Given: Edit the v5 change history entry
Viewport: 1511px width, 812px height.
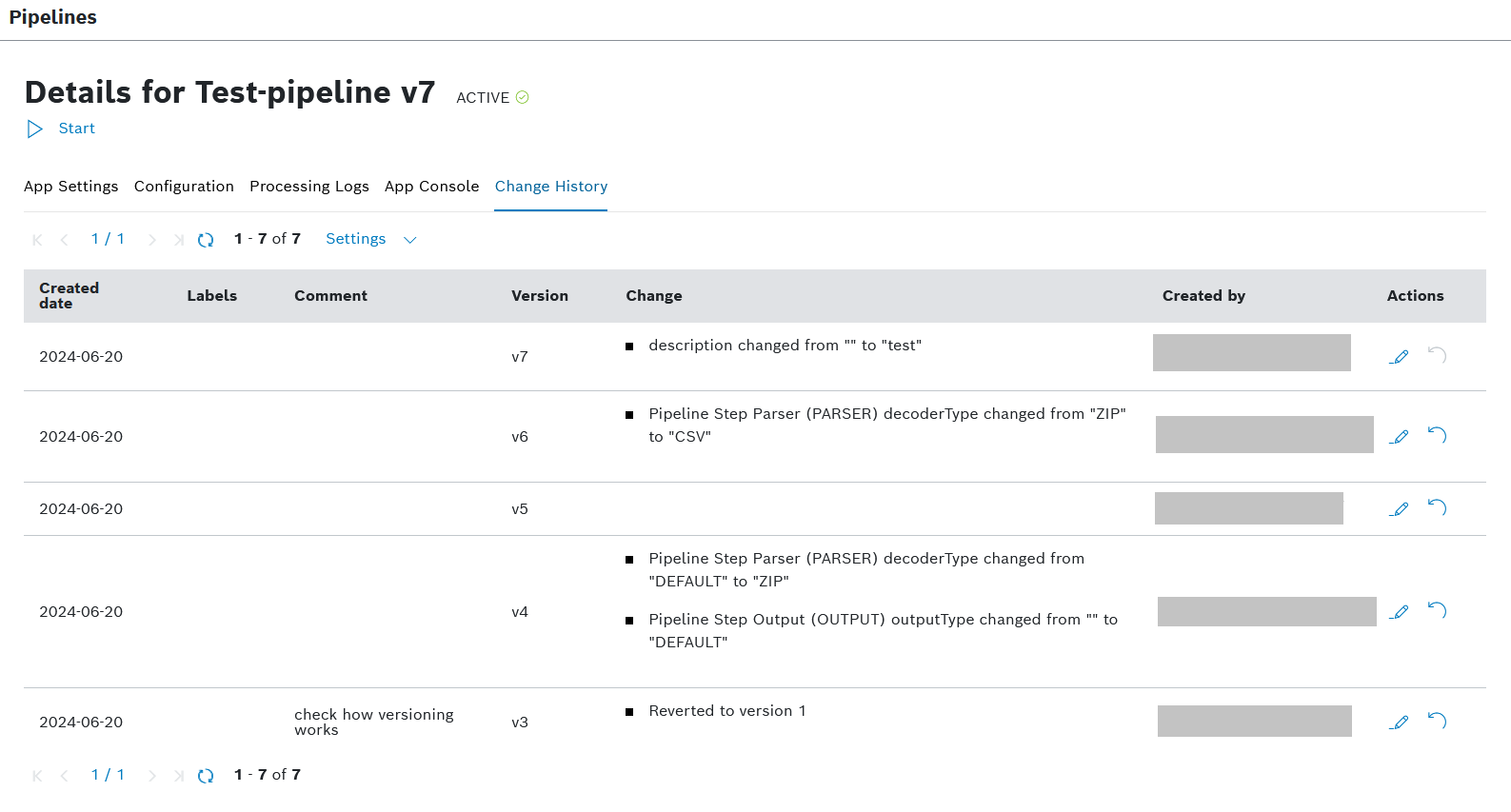Looking at the screenshot, I should coord(1399,509).
